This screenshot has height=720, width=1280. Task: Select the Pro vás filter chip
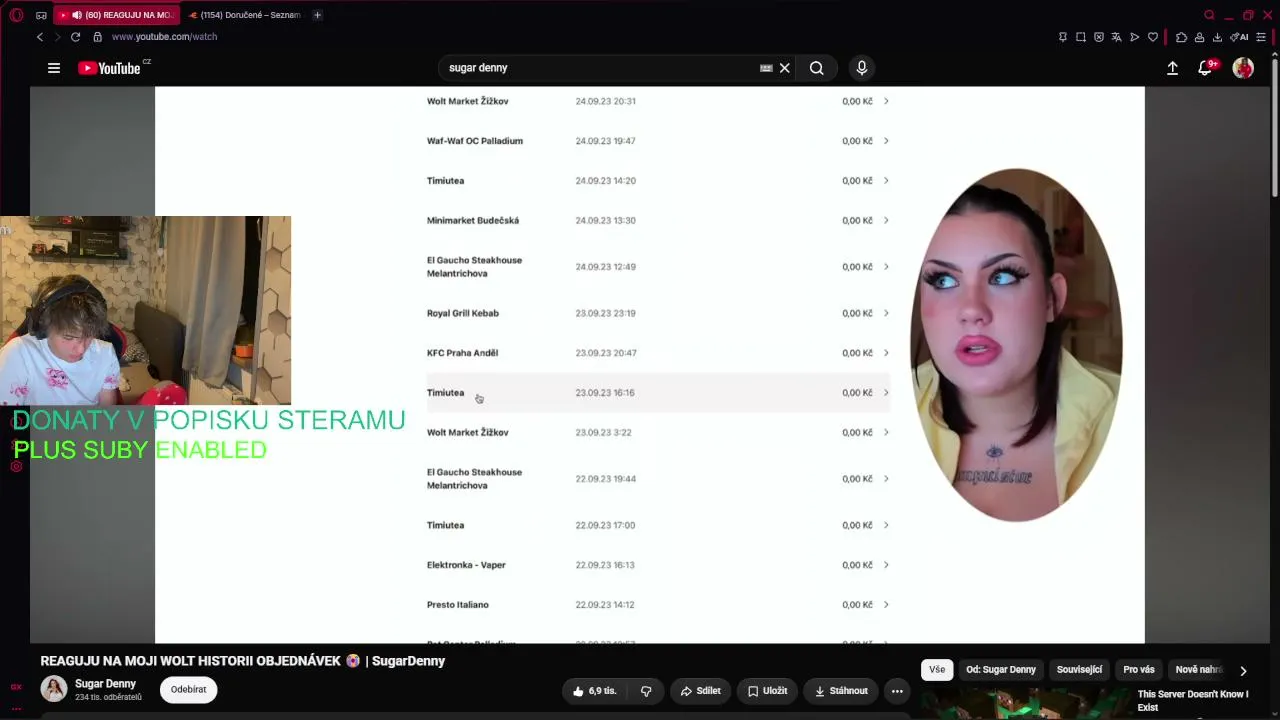point(1139,670)
